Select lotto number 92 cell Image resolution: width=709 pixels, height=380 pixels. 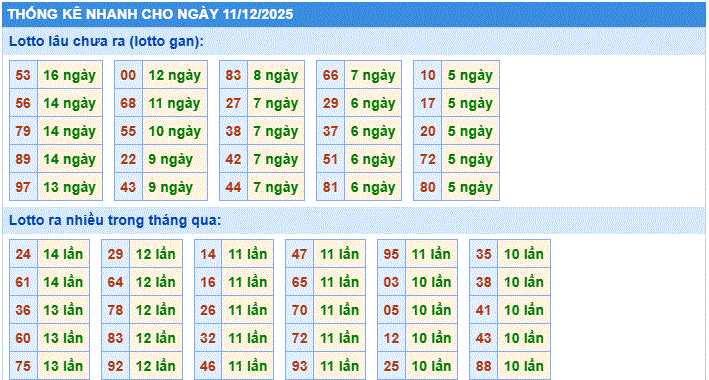click(115, 366)
